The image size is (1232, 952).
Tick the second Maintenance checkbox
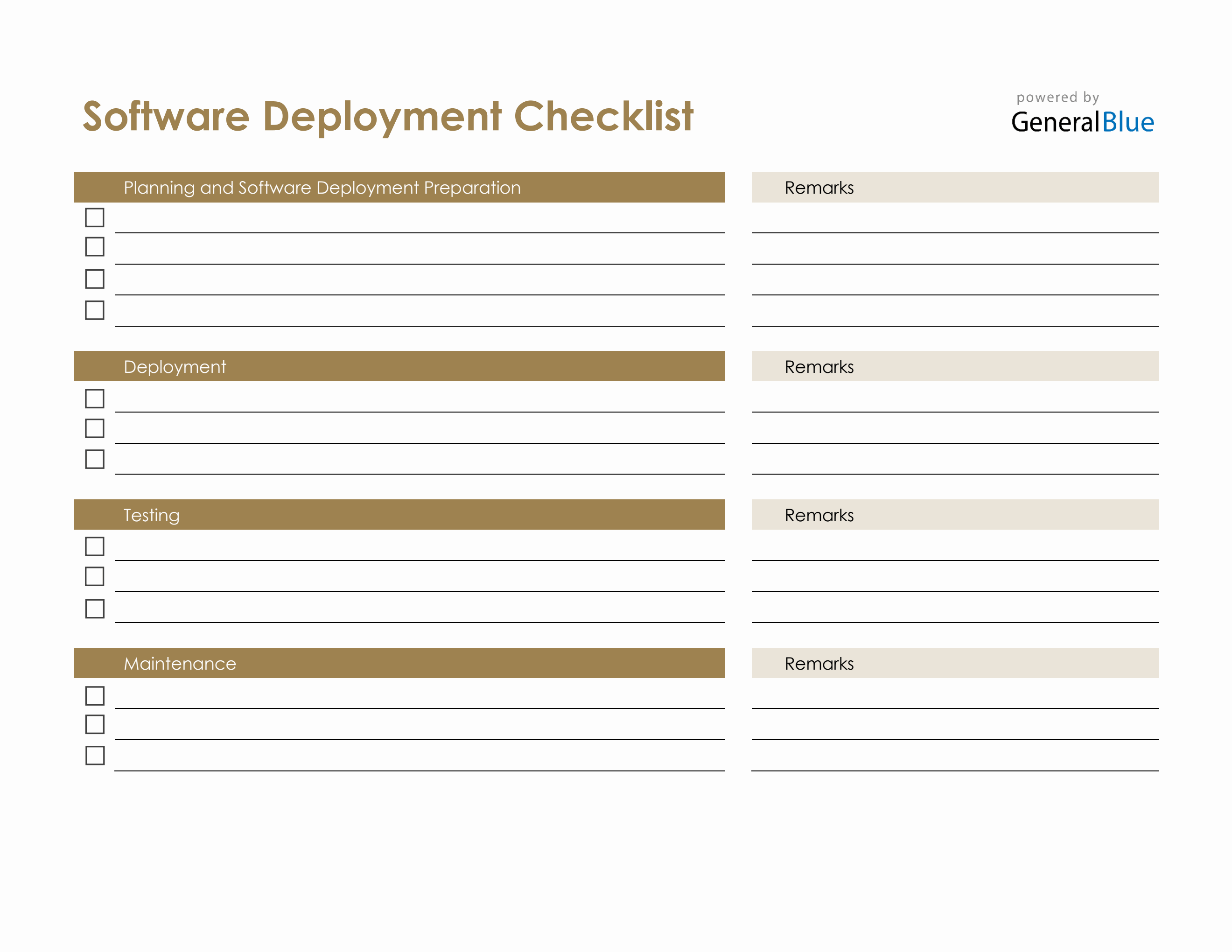[x=95, y=726]
